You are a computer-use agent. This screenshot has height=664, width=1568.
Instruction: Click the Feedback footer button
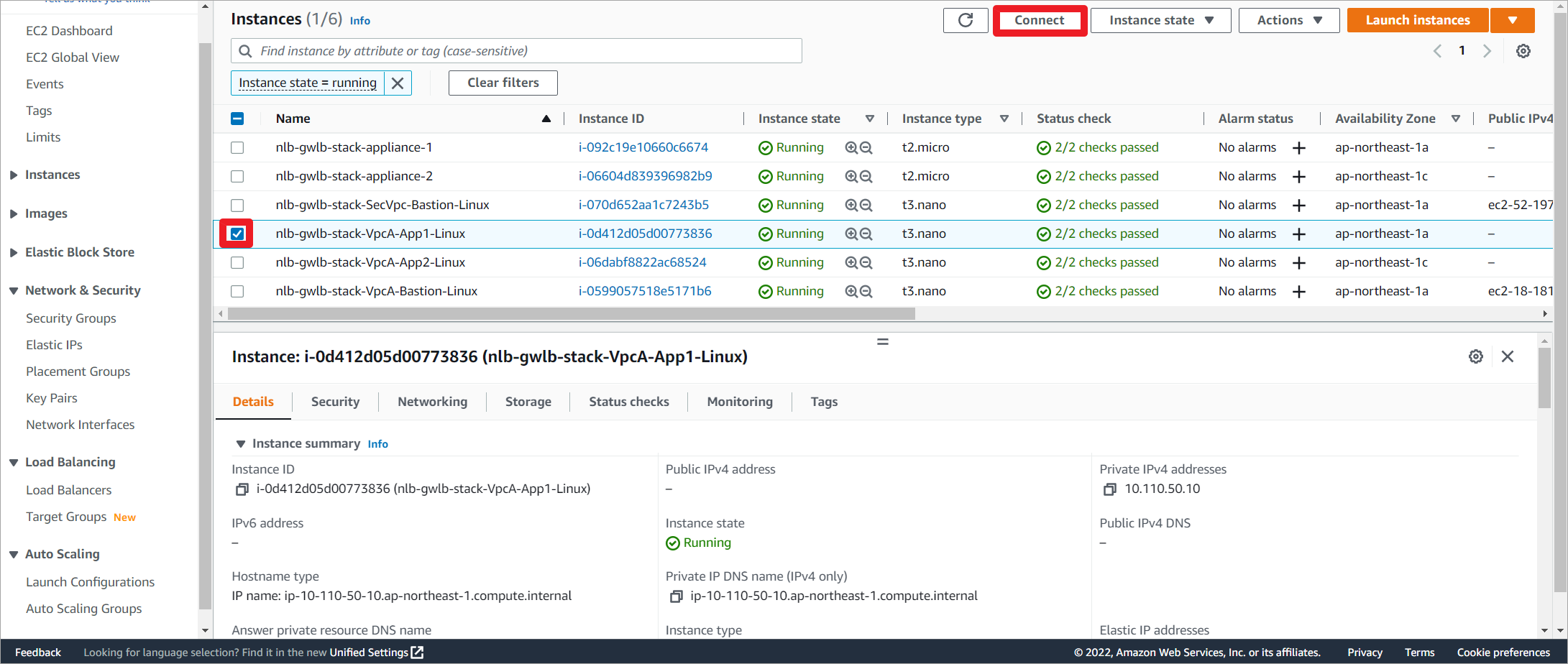coord(38,653)
